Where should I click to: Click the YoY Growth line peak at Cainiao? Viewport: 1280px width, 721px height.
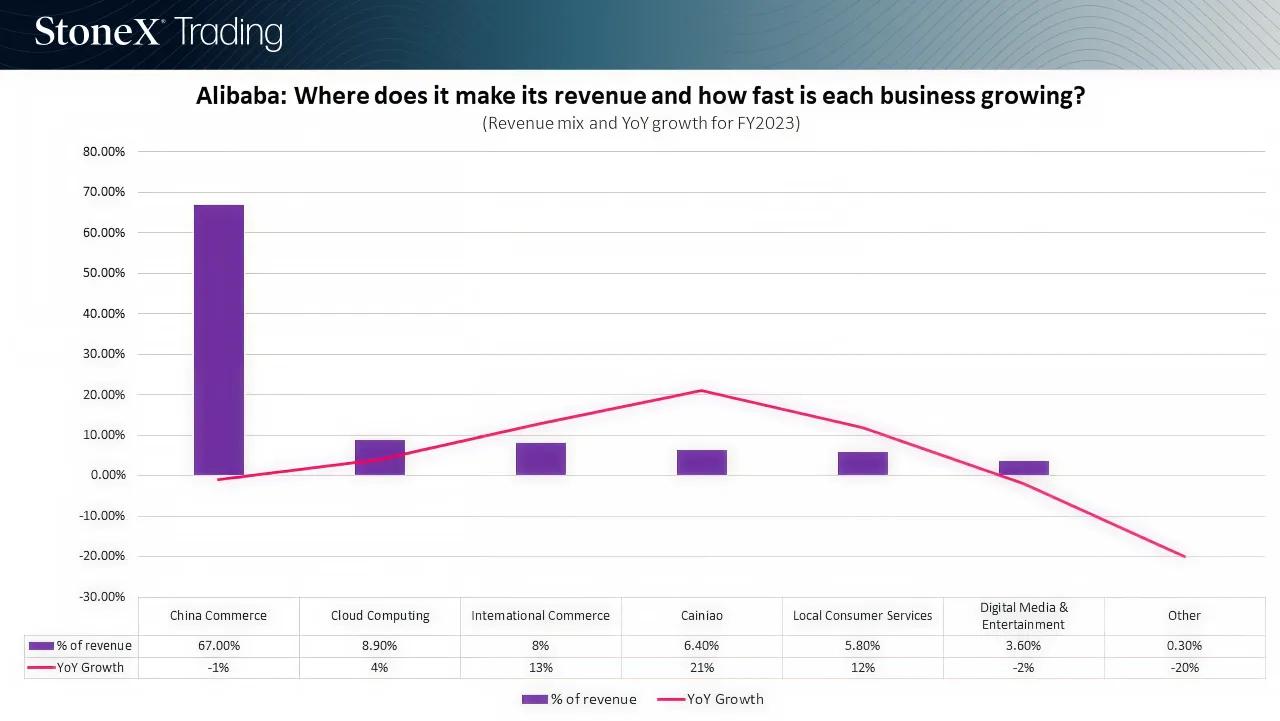point(702,390)
